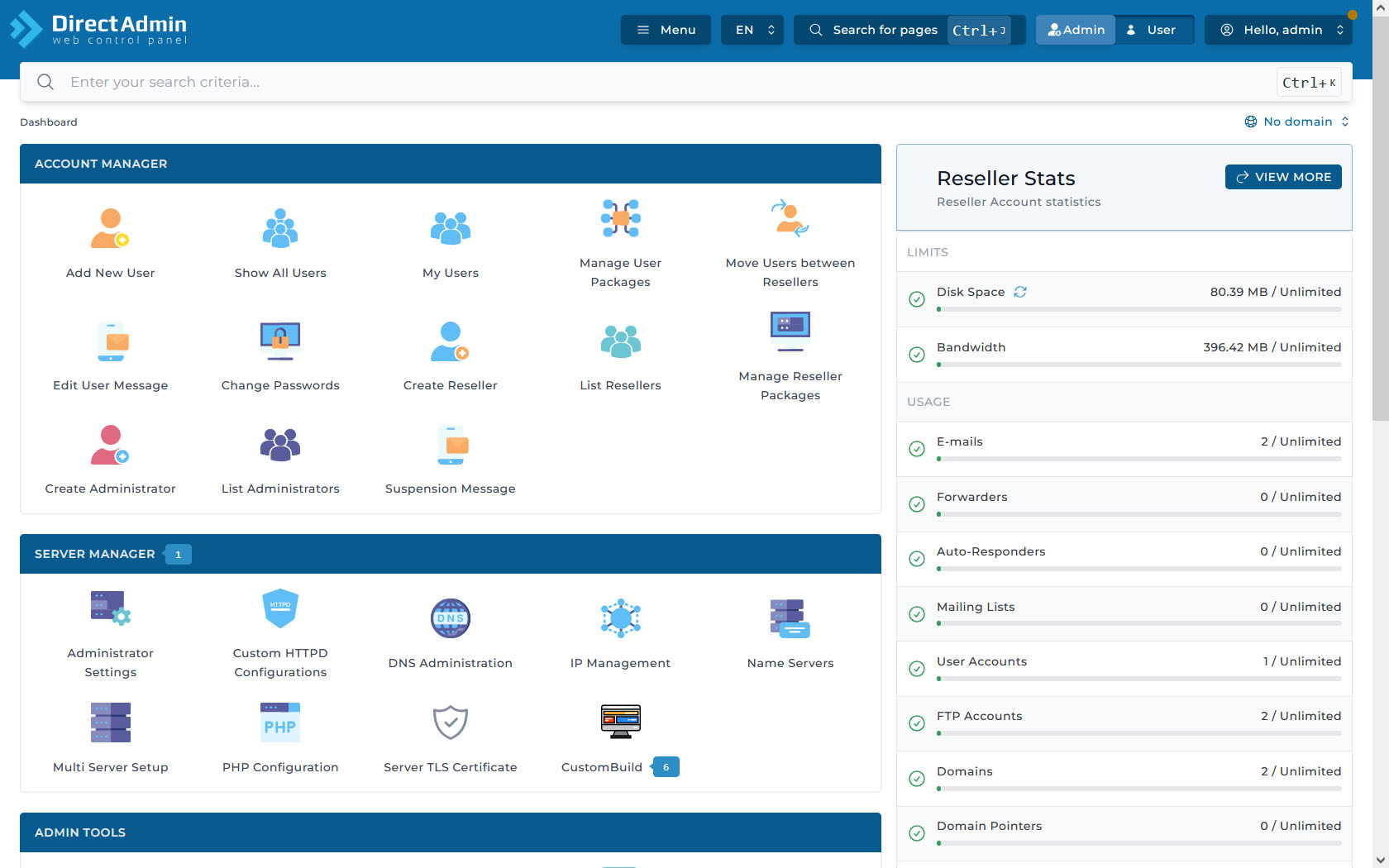Viewport: 1389px width, 868px height.
Task: Expand the Hello, admin account menu
Action: (x=1282, y=30)
